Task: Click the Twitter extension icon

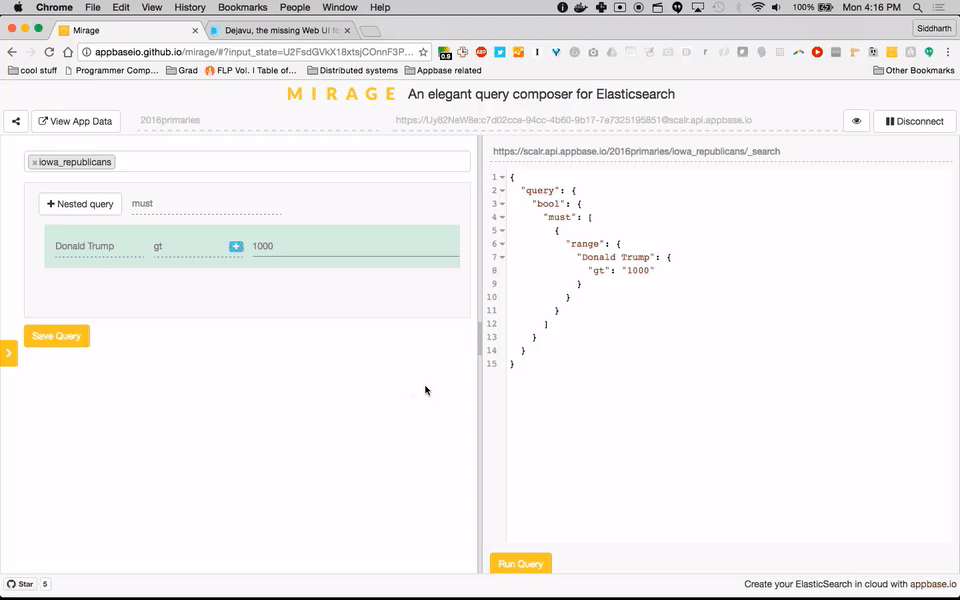Action: point(500,52)
